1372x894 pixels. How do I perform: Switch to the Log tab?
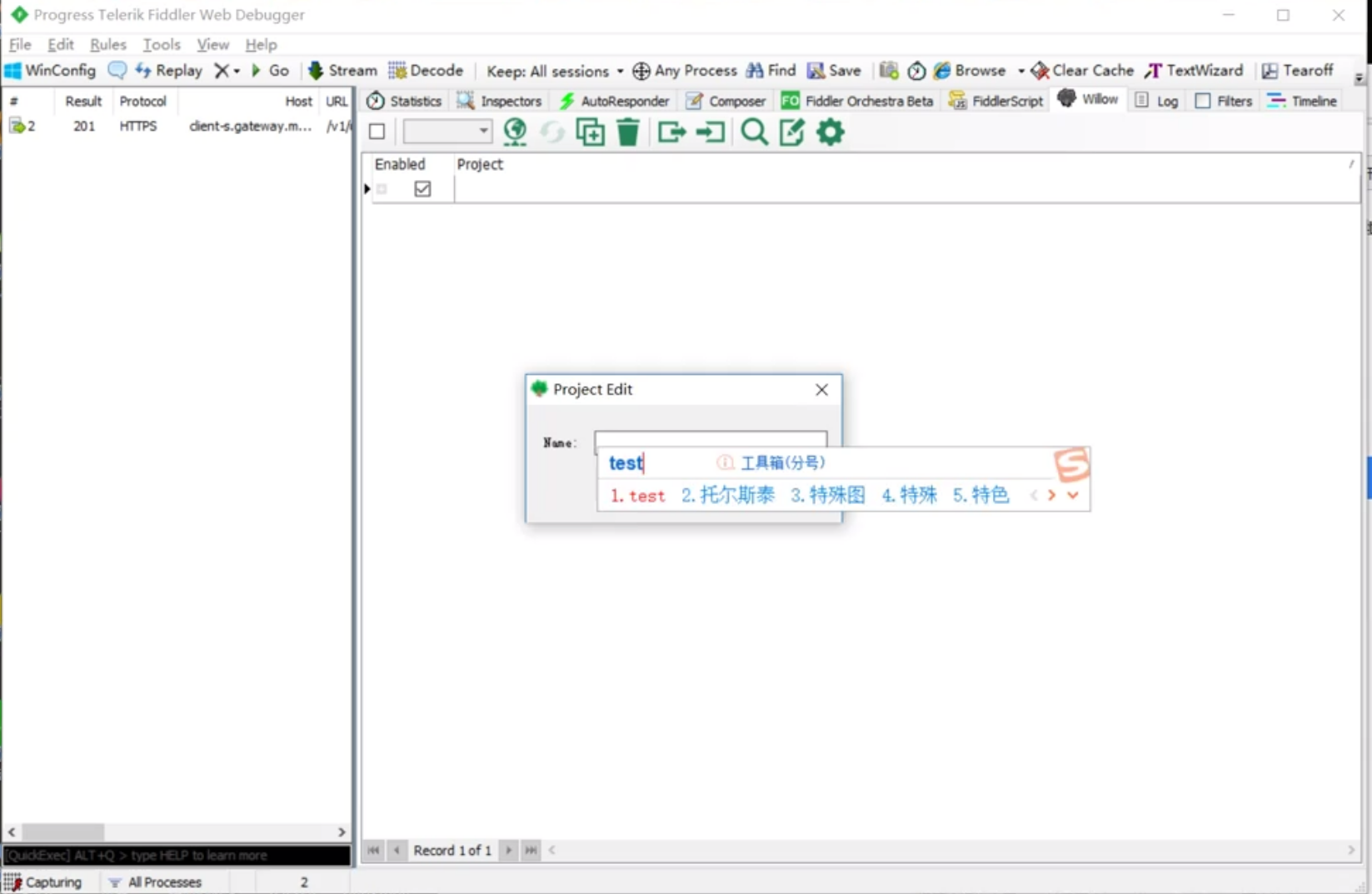tap(1157, 101)
